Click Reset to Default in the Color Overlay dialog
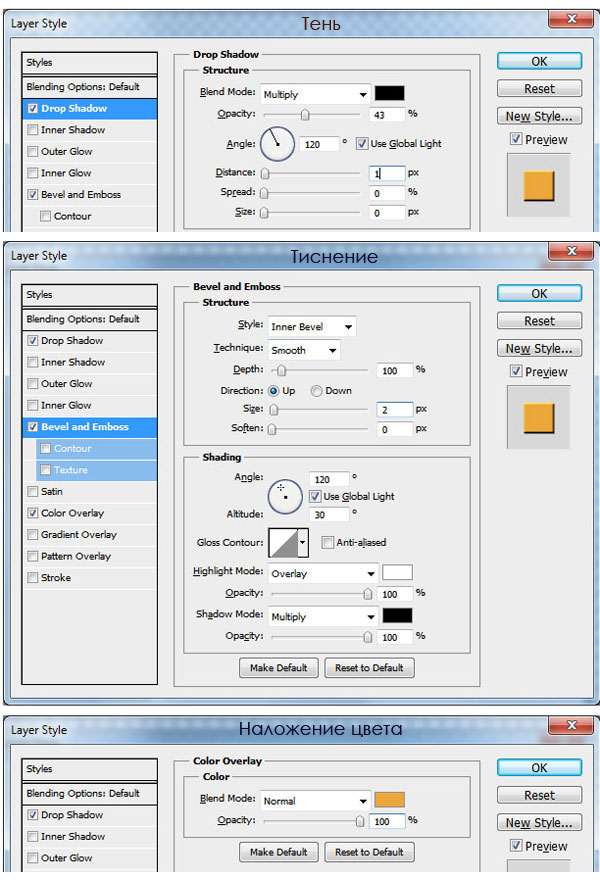 click(x=369, y=852)
